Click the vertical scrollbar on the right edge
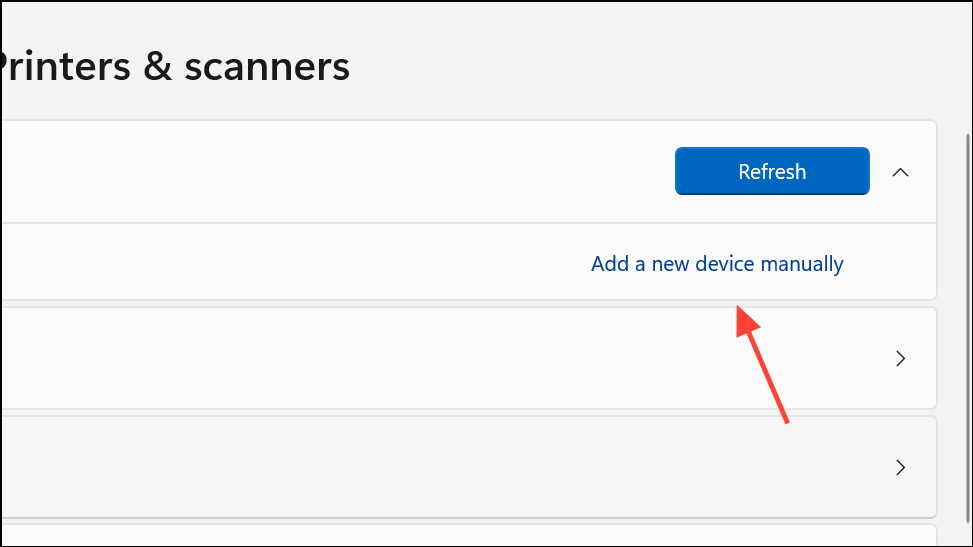The height and width of the screenshot is (547, 973). coord(967,329)
